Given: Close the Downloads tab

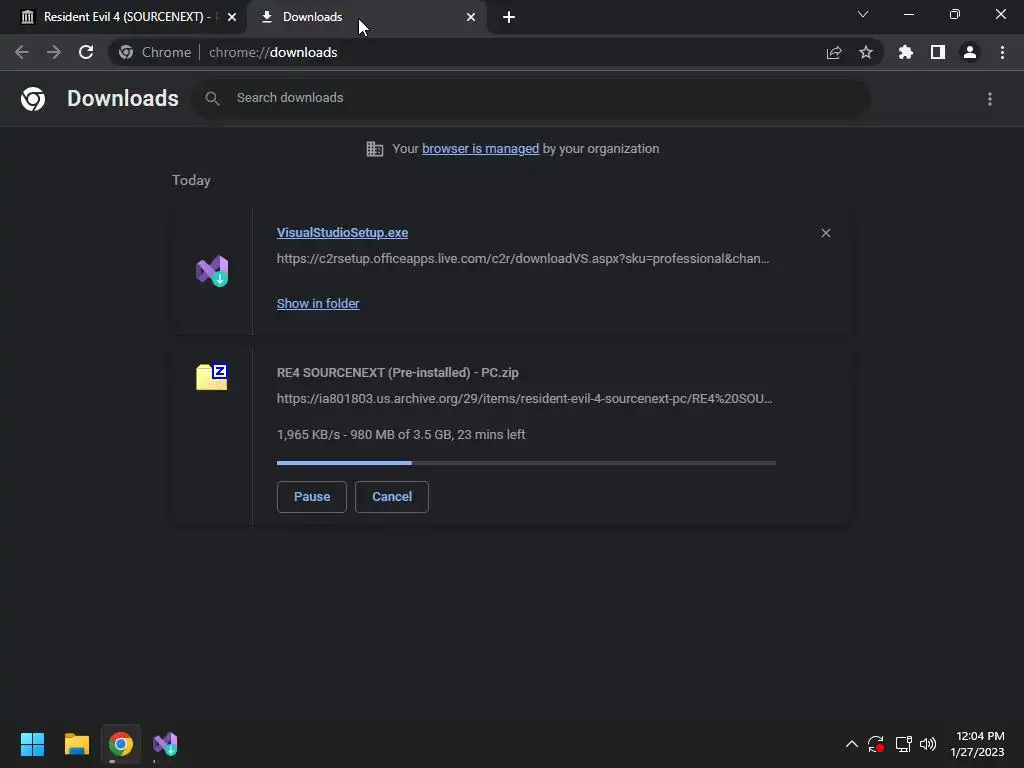Looking at the screenshot, I should point(471,17).
